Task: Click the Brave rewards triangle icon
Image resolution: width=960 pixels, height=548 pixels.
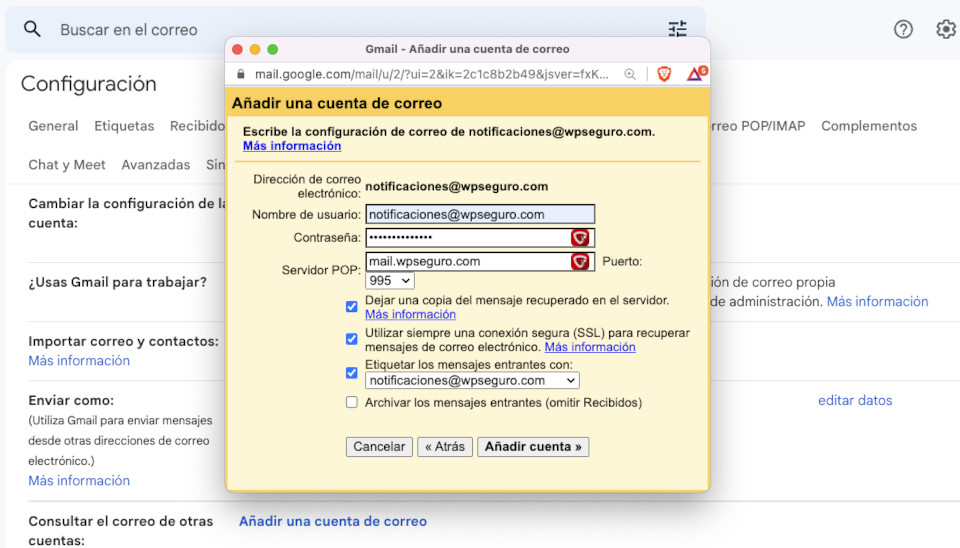Action: [696, 74]
